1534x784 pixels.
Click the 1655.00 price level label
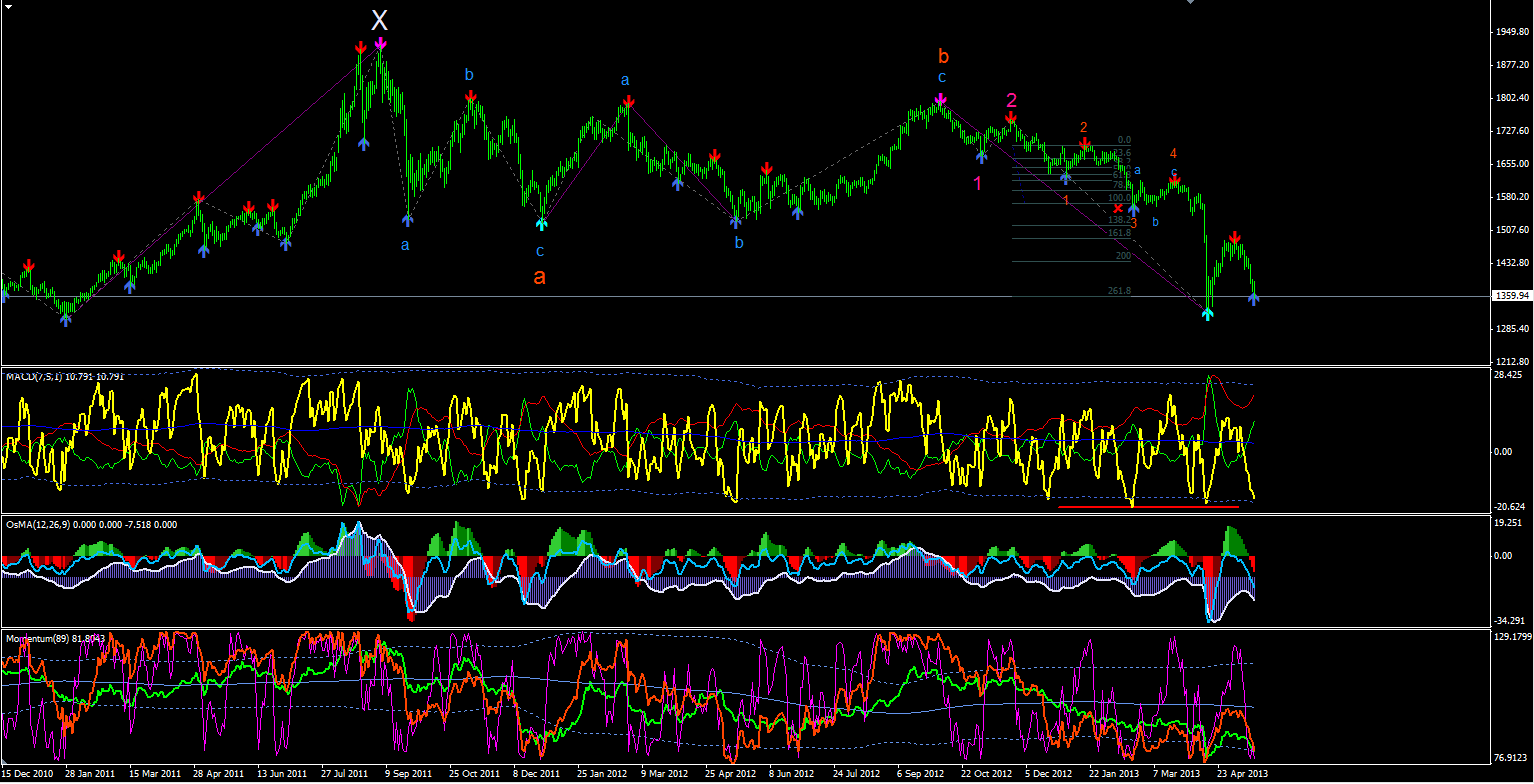[x=1511, y=164]
